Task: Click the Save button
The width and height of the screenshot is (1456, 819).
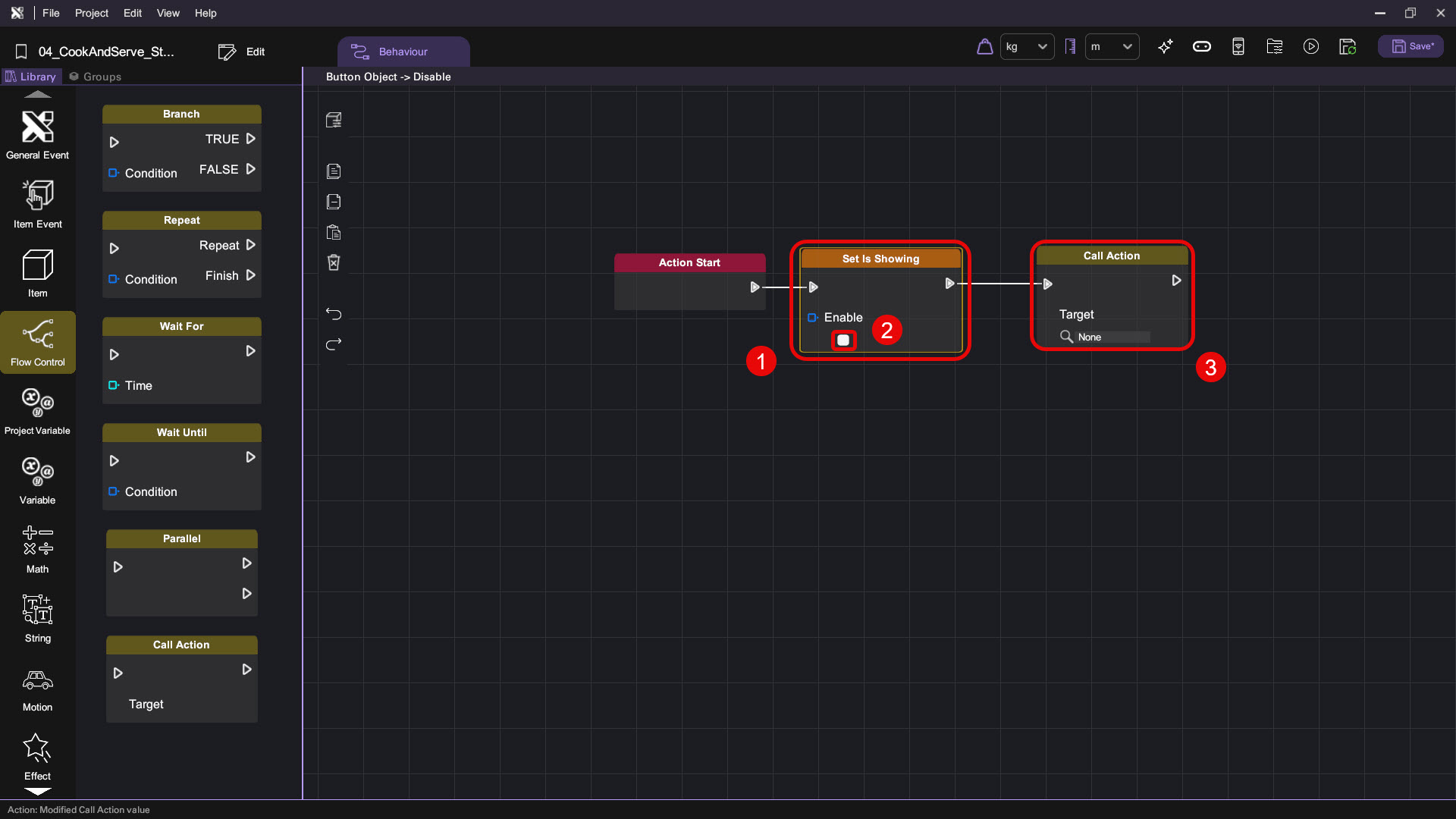Action: click(x=1410, y=47)
